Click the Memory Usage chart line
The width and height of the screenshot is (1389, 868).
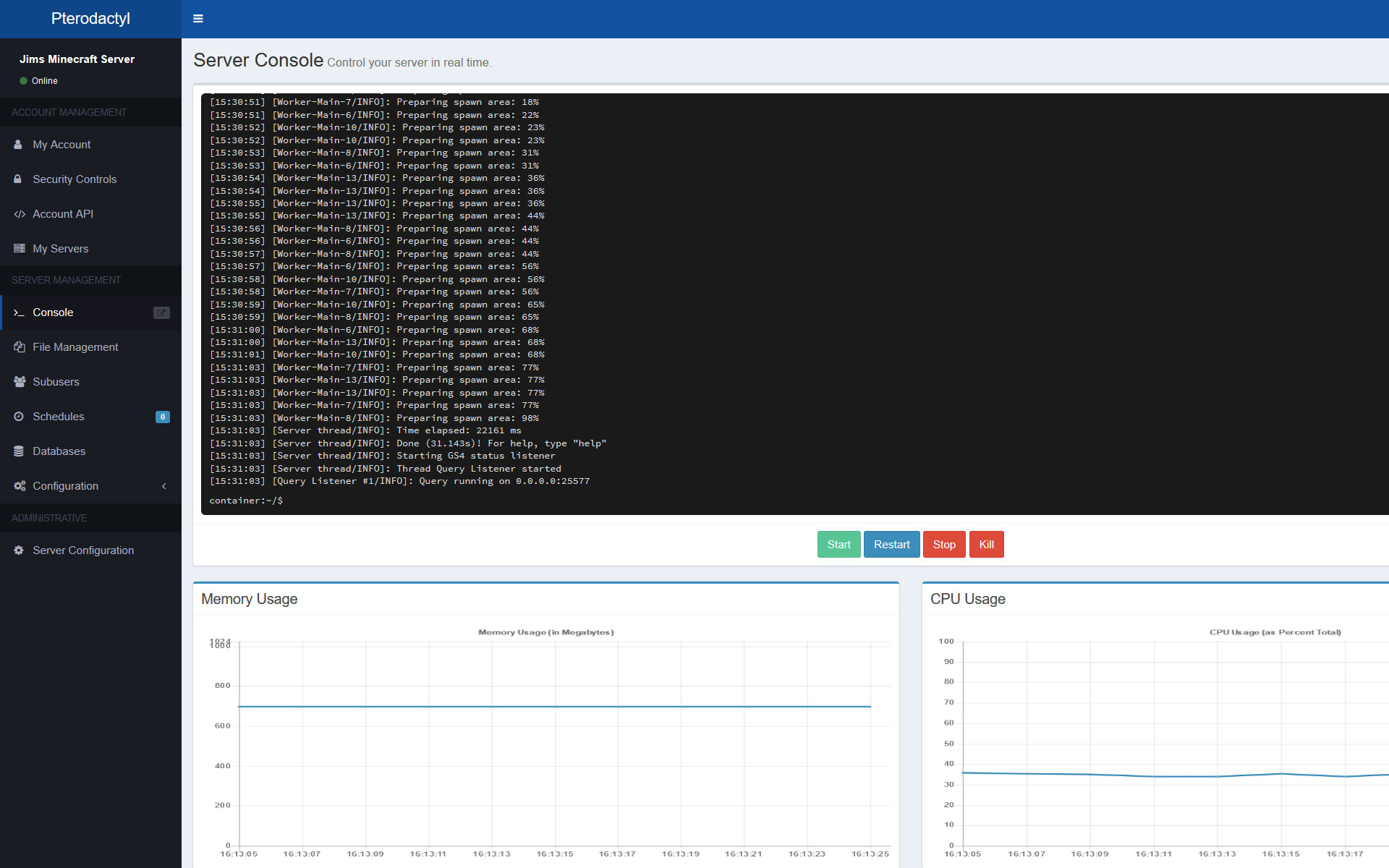pos(554,706)
